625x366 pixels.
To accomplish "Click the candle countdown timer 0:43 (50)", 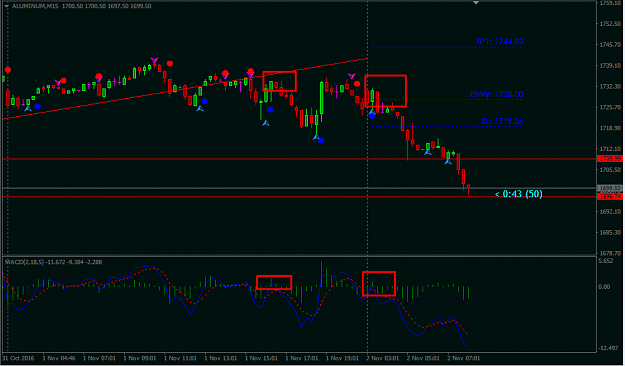I will [x=519, y=194].
